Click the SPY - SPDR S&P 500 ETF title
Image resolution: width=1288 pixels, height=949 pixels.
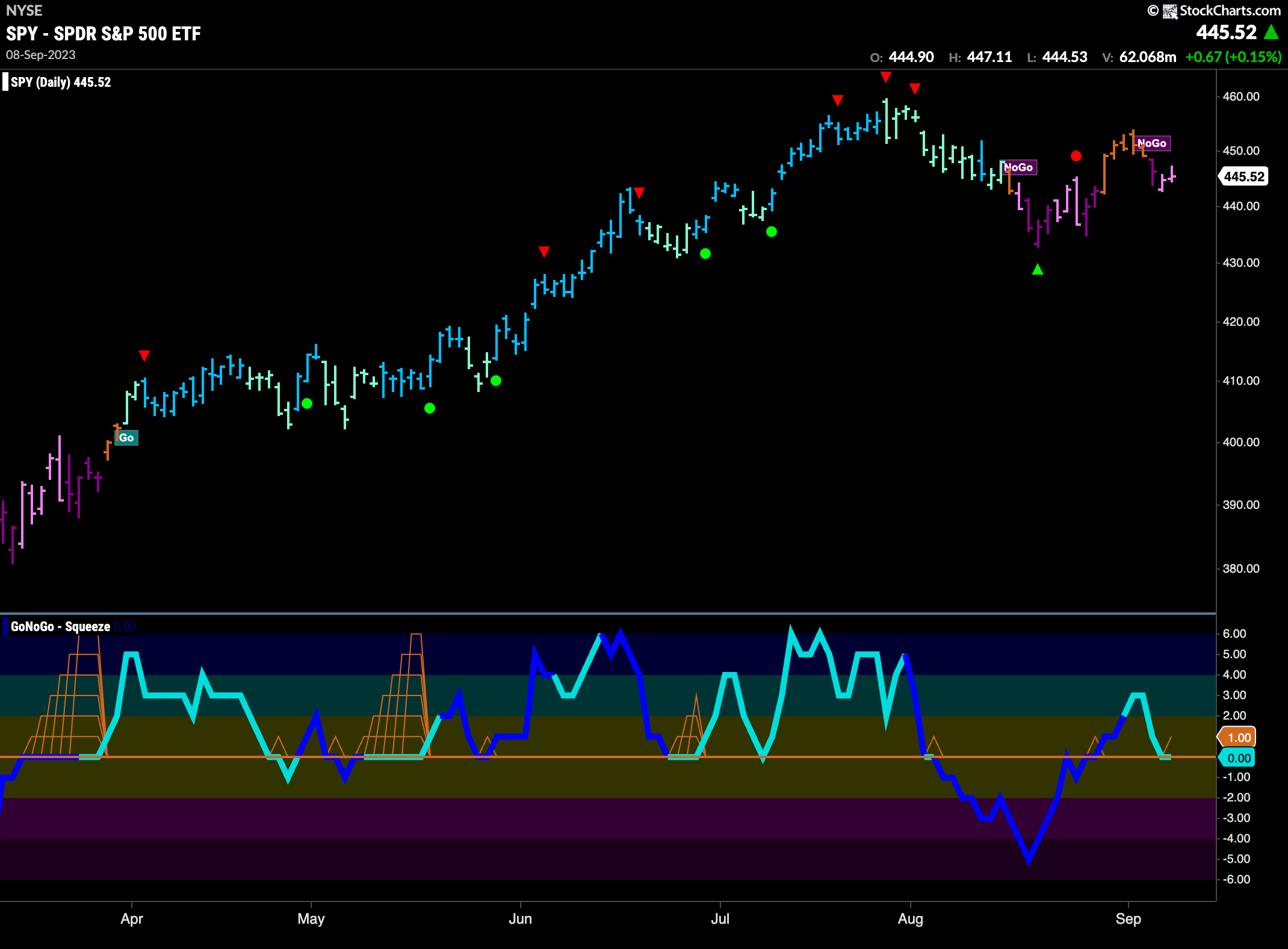(104, 34)
